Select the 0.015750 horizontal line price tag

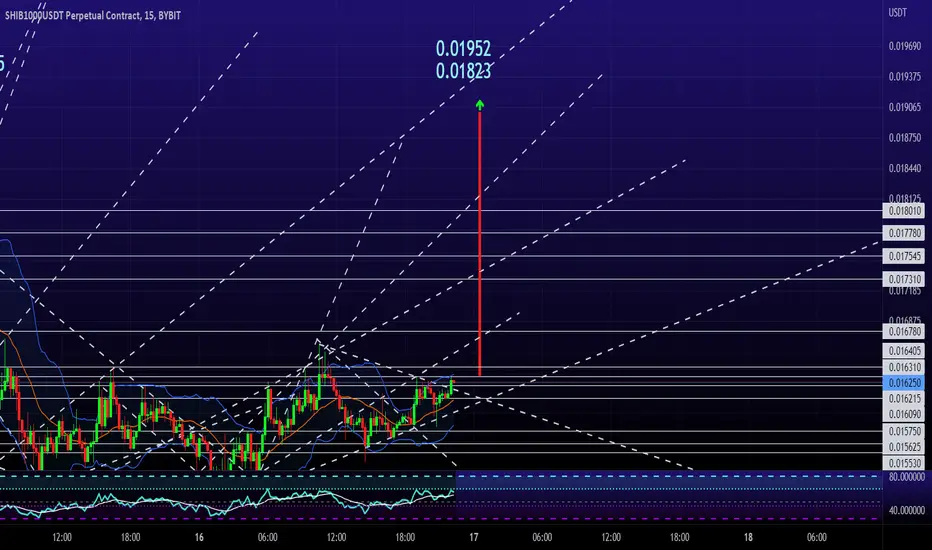click(x=903, y=431)
